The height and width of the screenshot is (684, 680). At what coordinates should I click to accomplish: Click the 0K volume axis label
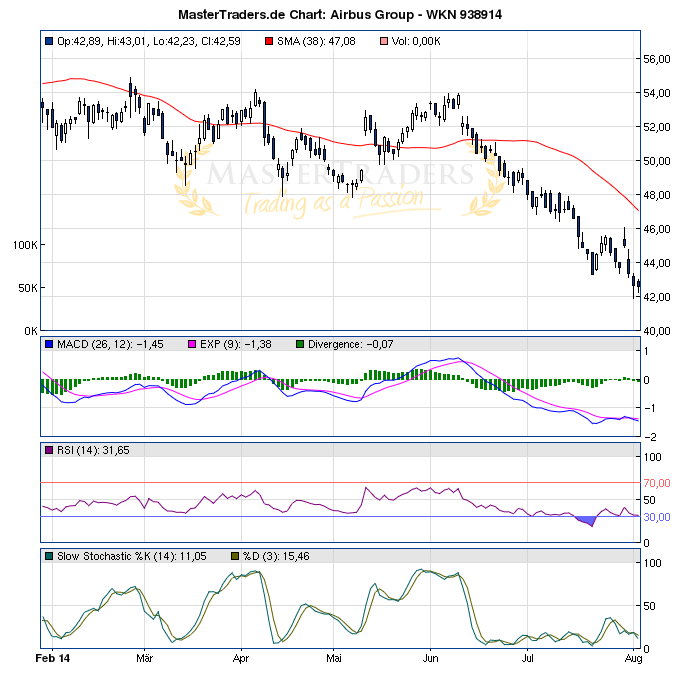31,331
